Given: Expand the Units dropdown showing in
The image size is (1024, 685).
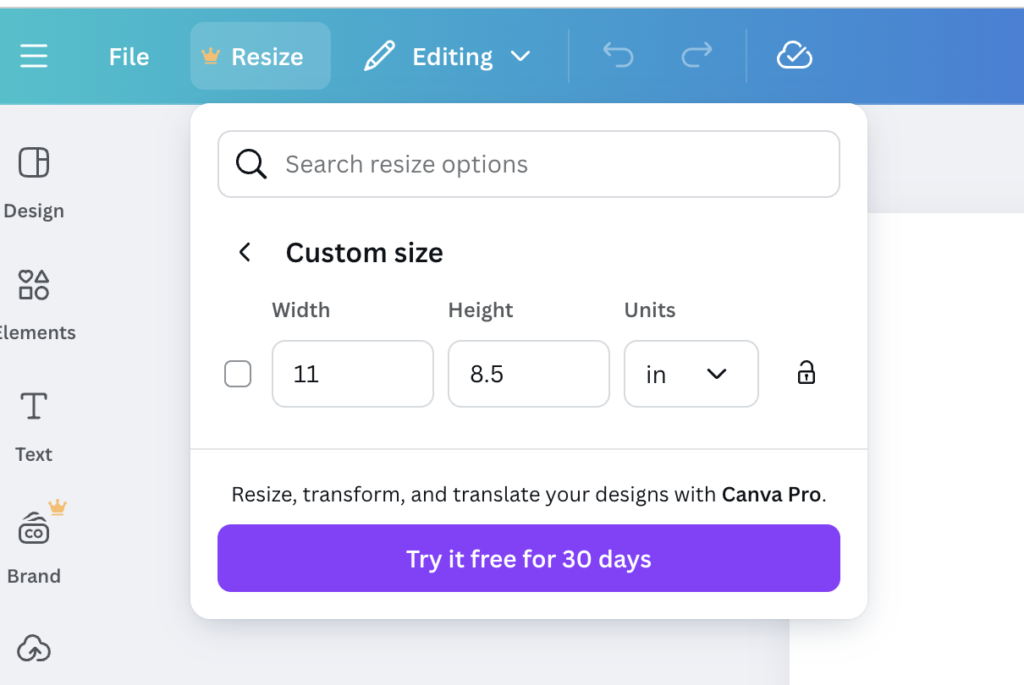Looking at the screenshot, I should tap(691, 374).
